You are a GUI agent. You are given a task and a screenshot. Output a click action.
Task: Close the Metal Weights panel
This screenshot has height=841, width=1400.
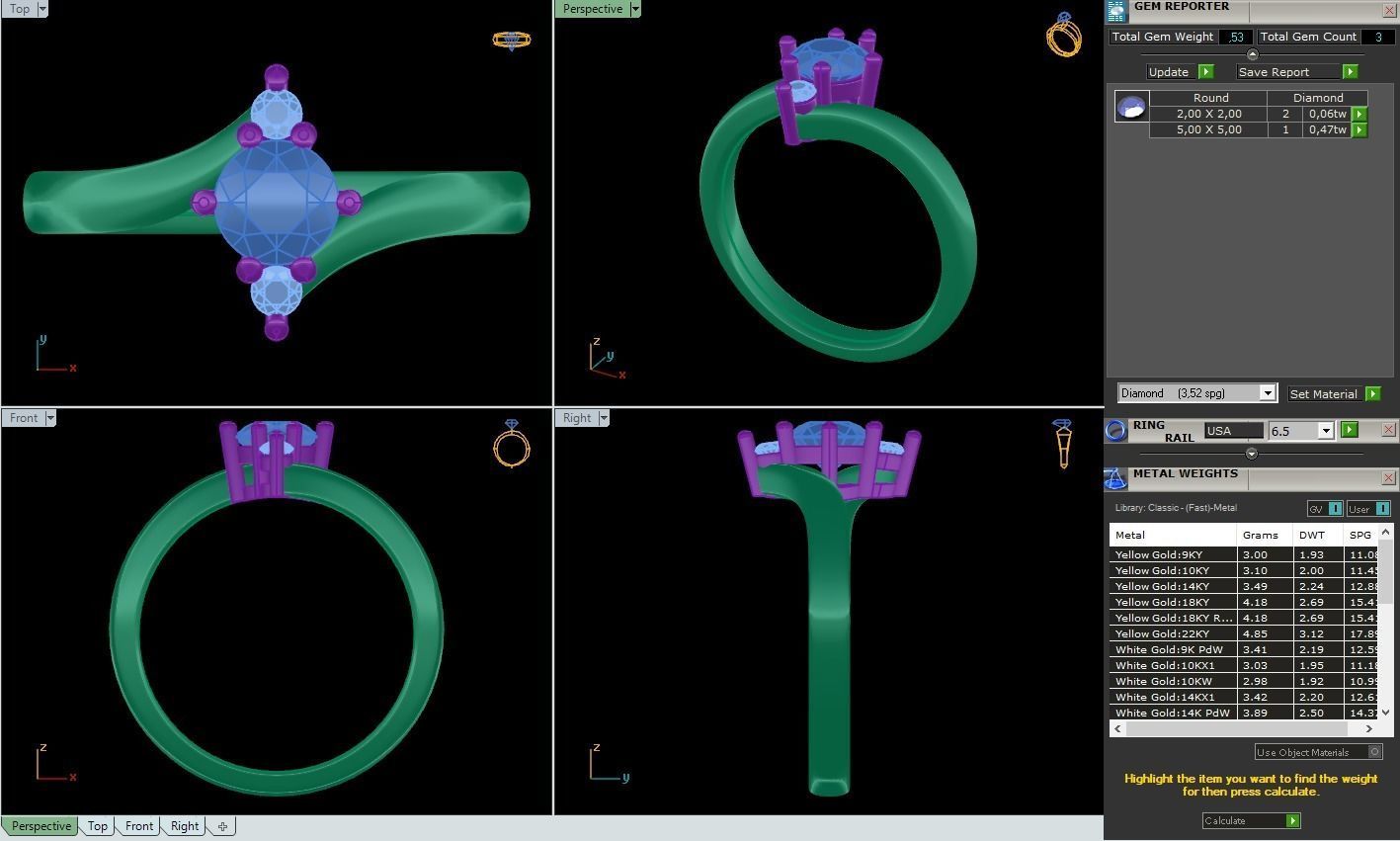point(1388,478)
